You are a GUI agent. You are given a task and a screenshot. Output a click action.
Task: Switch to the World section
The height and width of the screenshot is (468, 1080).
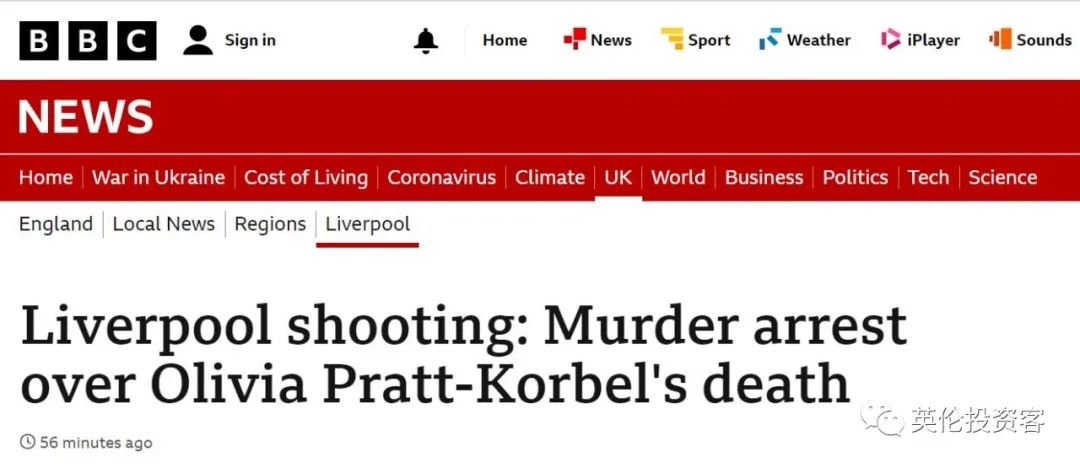pos(678,177)
